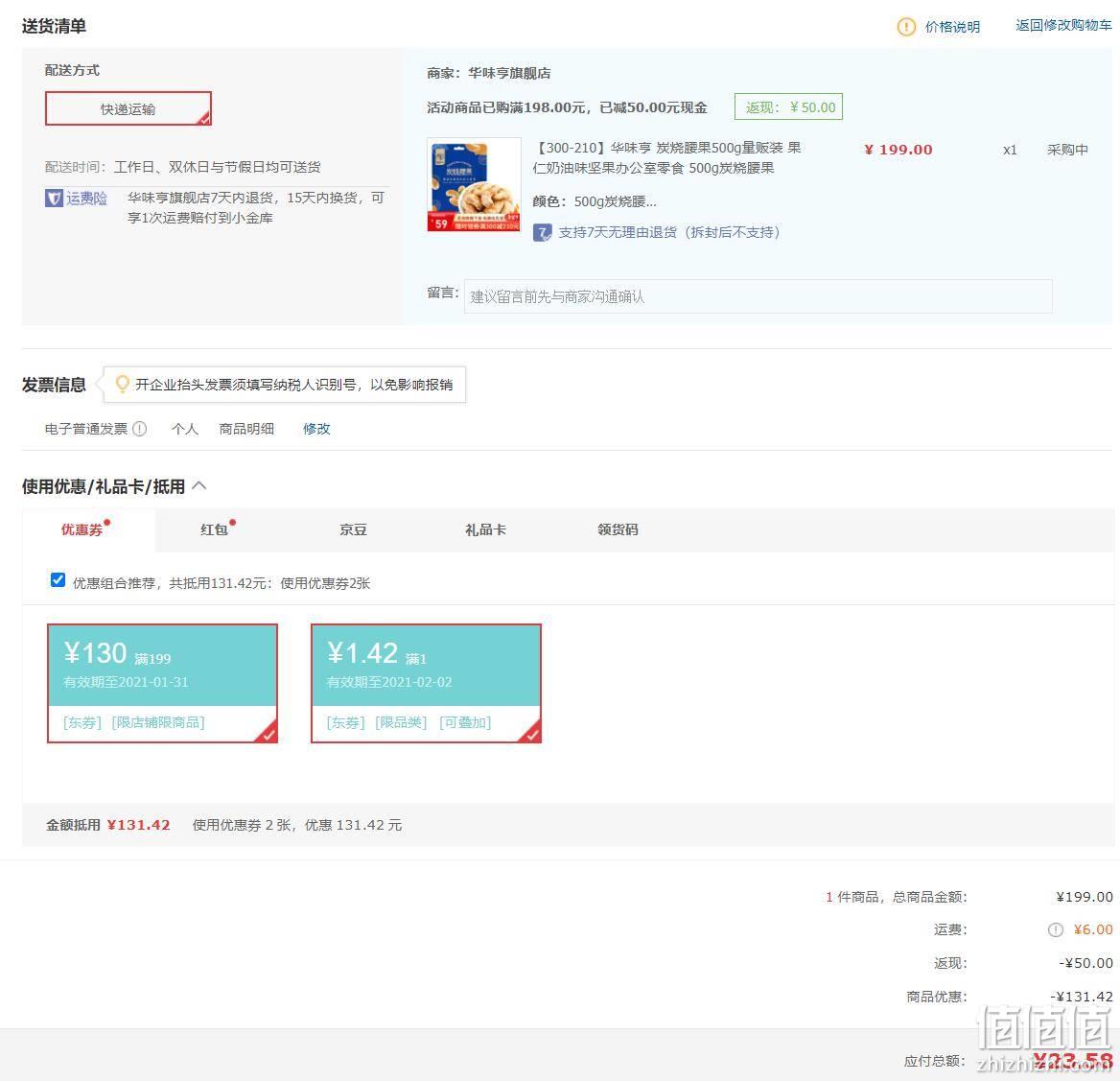Switch to the 礼品卡 tab

click(486, 529)
